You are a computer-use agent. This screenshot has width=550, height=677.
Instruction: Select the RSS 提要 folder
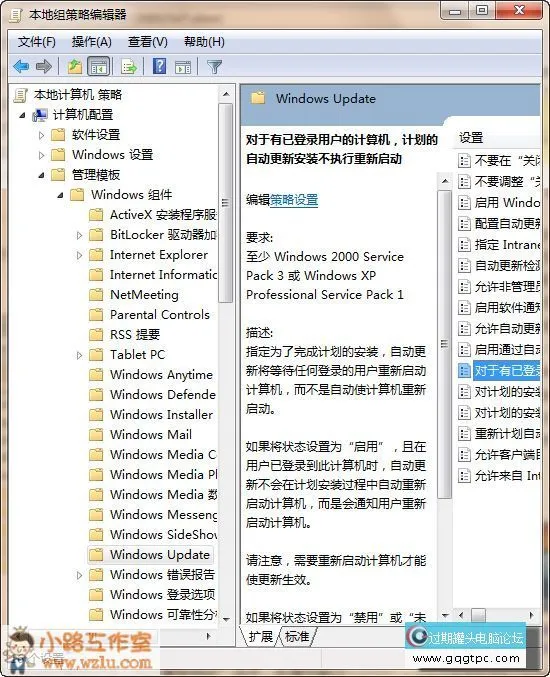124,335
